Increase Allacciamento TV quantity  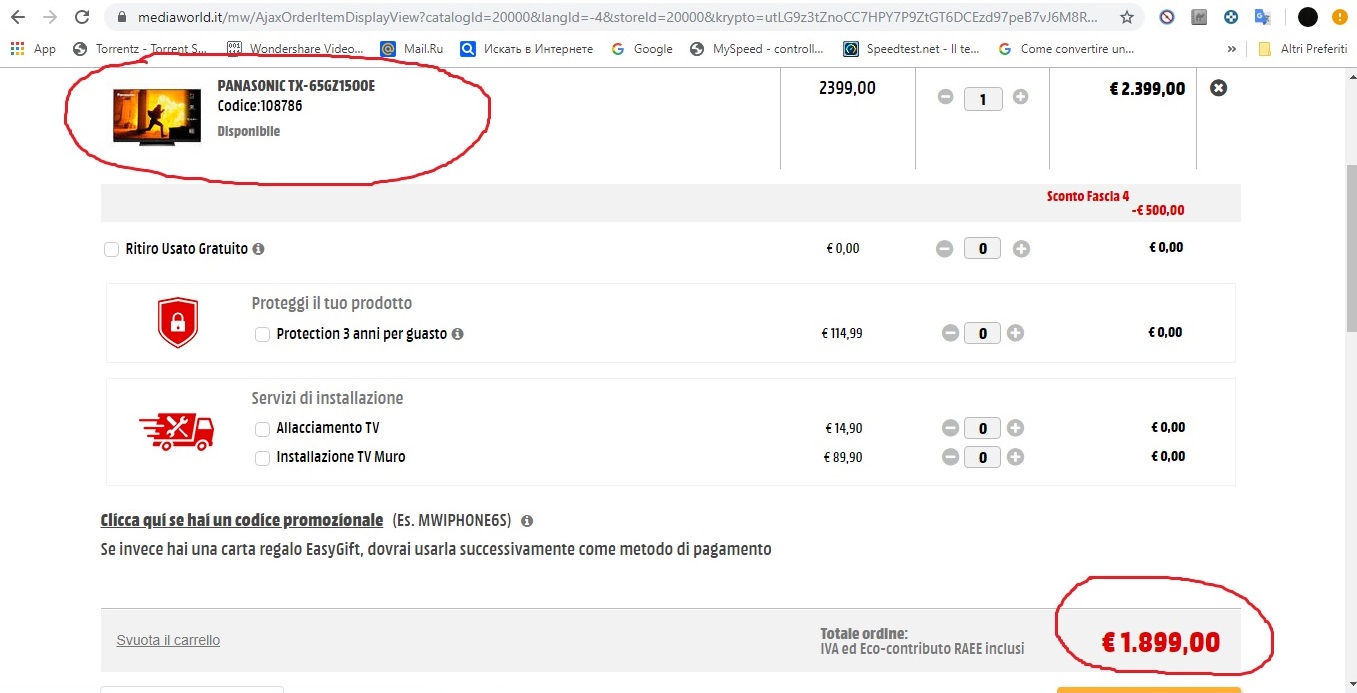[x=1015, y=428]
